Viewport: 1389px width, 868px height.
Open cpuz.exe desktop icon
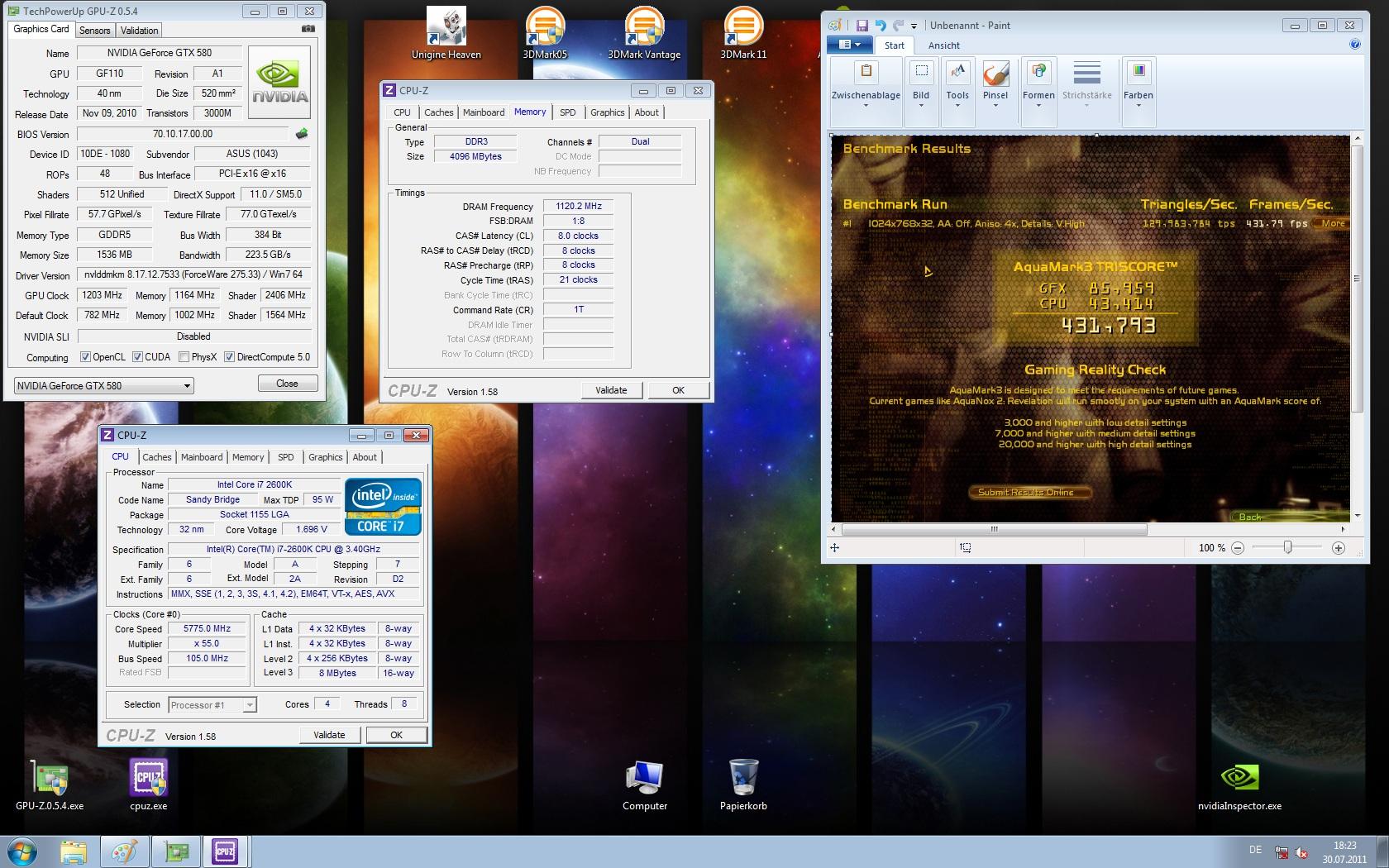[x=149, y=785]
